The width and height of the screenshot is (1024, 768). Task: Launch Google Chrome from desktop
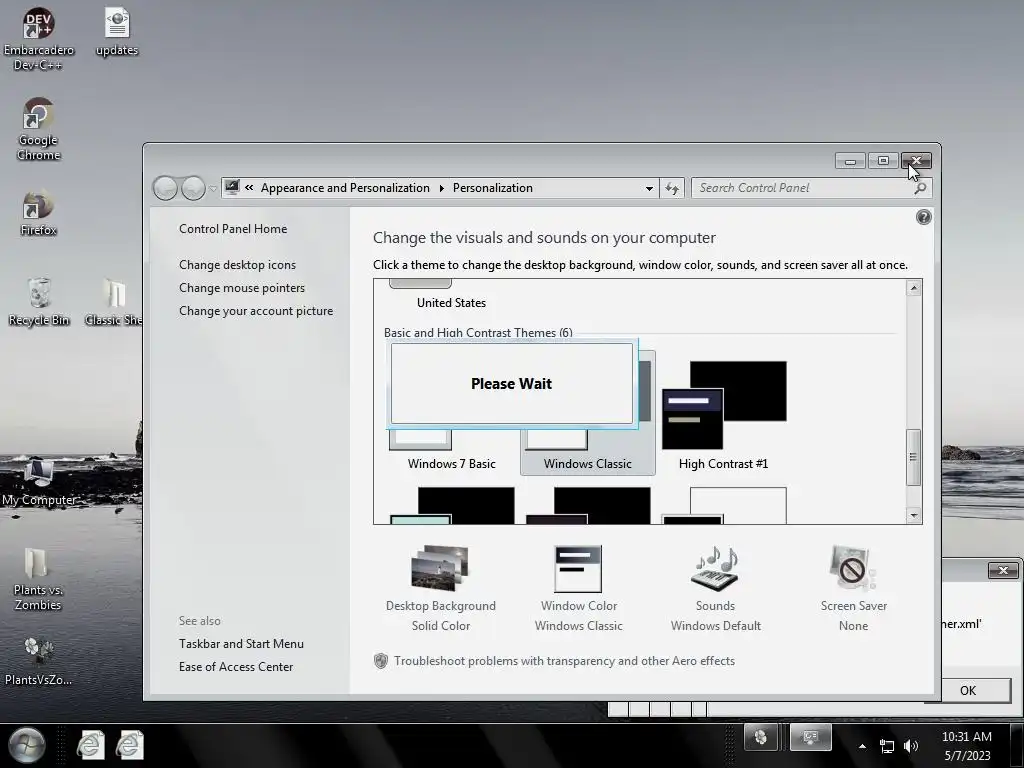(39, 129)
